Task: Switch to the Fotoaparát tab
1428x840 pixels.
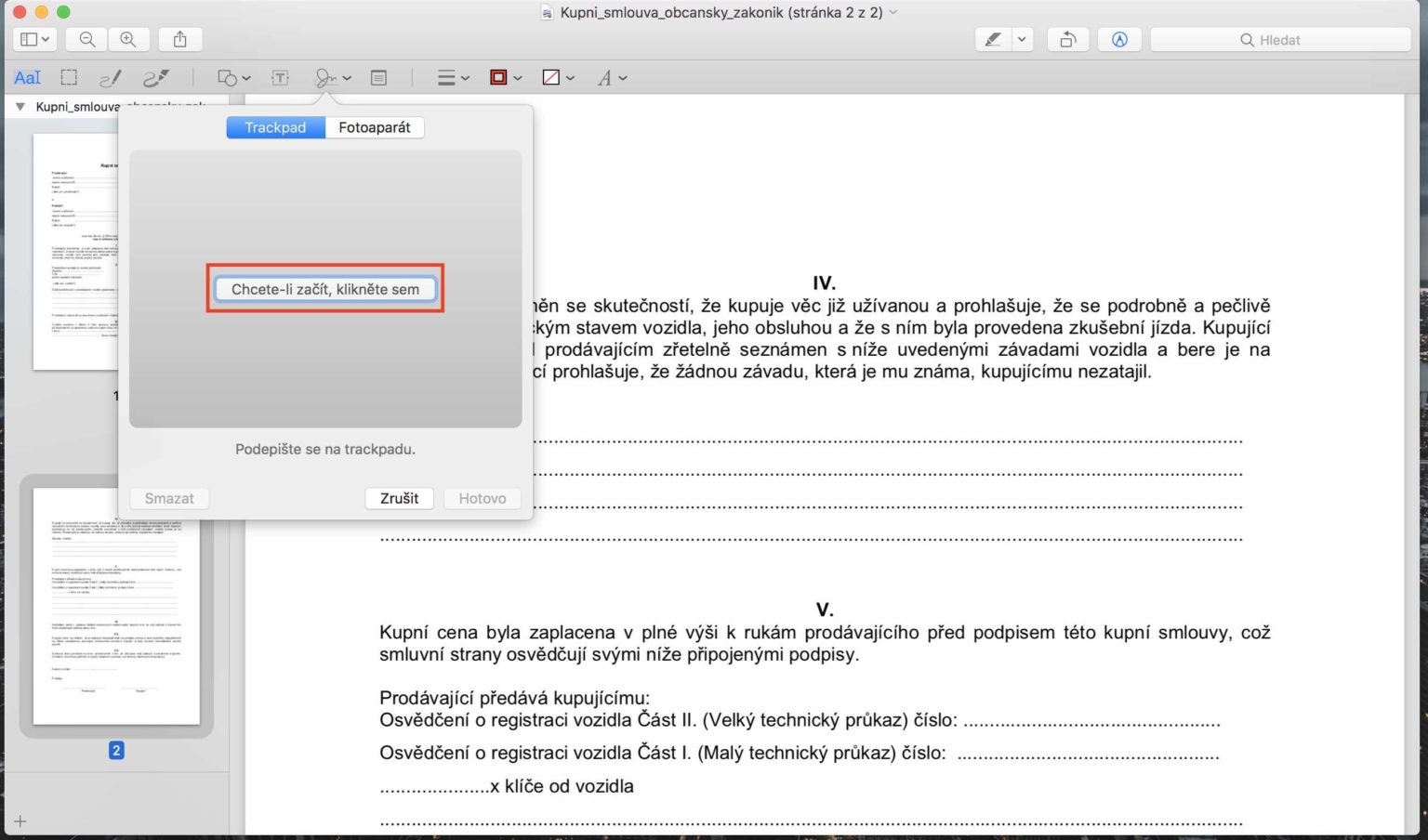Action: coord(374,127)
